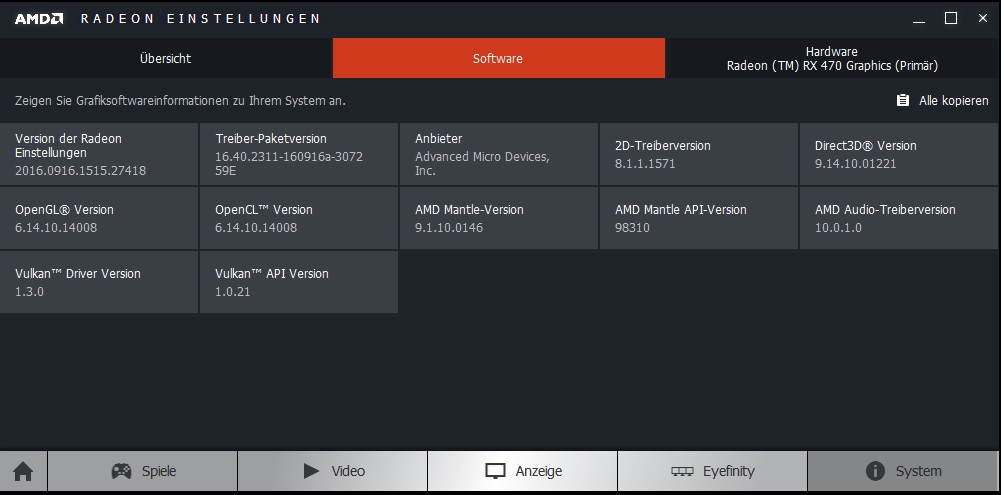The height and width of the screenshot is (495, 1004).
Task: Maximize the Radeon Einstellungen window
Action: (951, 19)
